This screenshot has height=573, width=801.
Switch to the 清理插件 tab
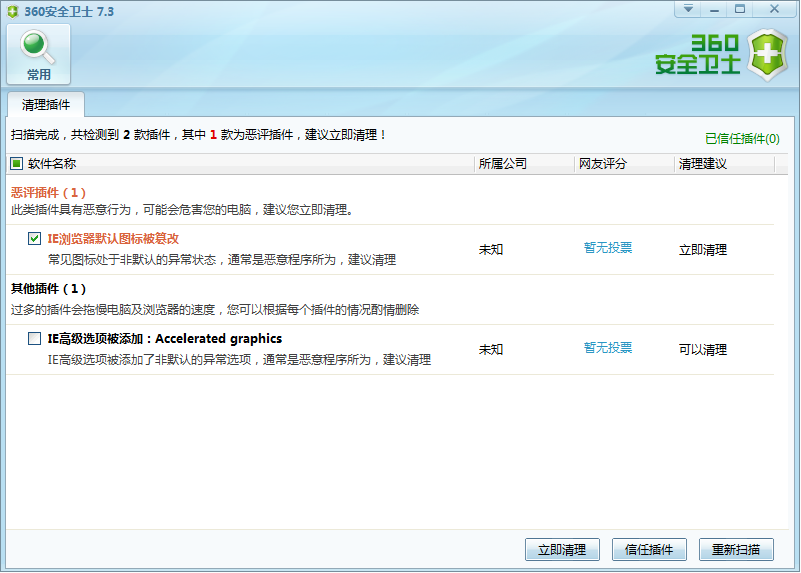[46, 104]
